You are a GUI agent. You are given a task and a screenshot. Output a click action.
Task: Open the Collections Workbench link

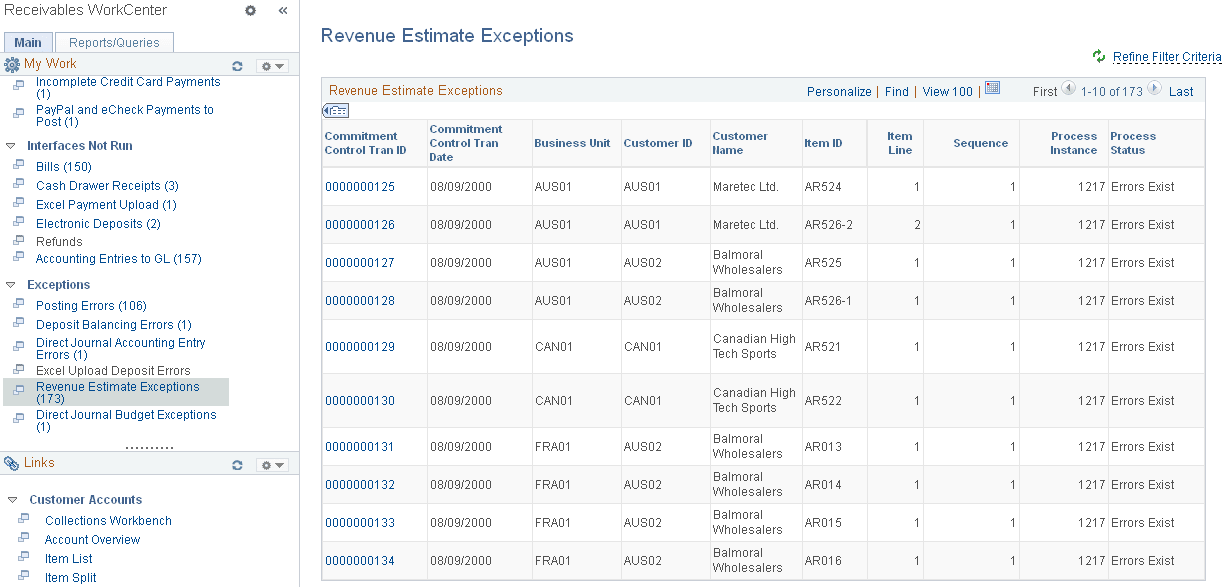click(x=108, y=520)
